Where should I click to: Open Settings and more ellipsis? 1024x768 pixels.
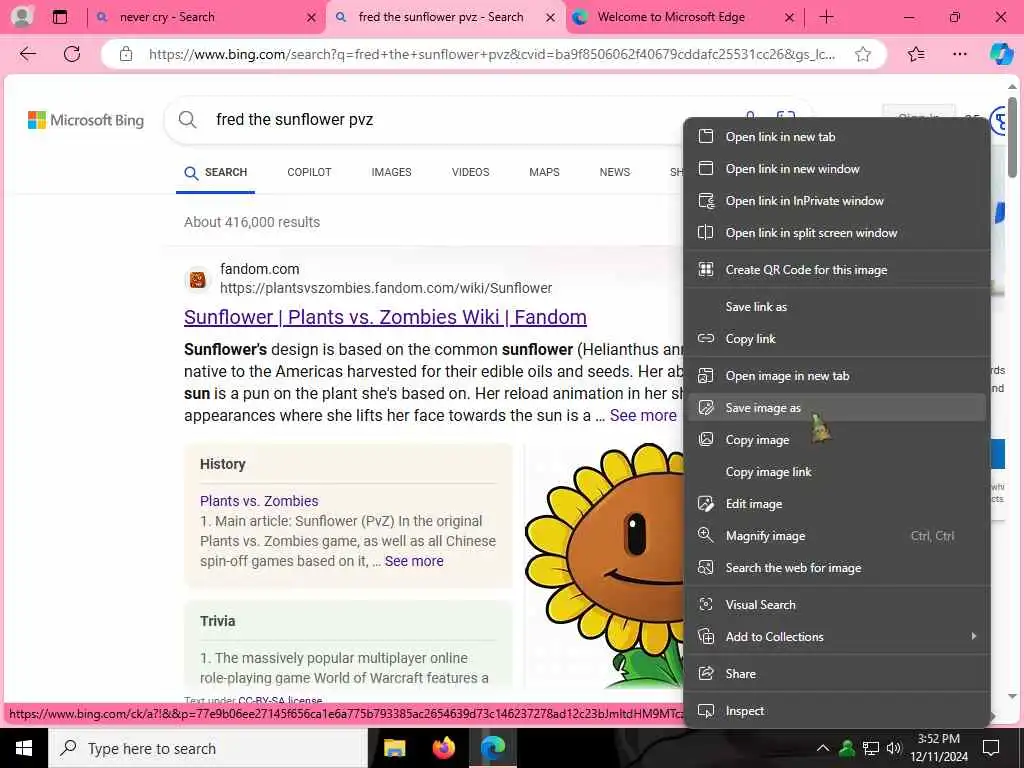tap(959, 54)
